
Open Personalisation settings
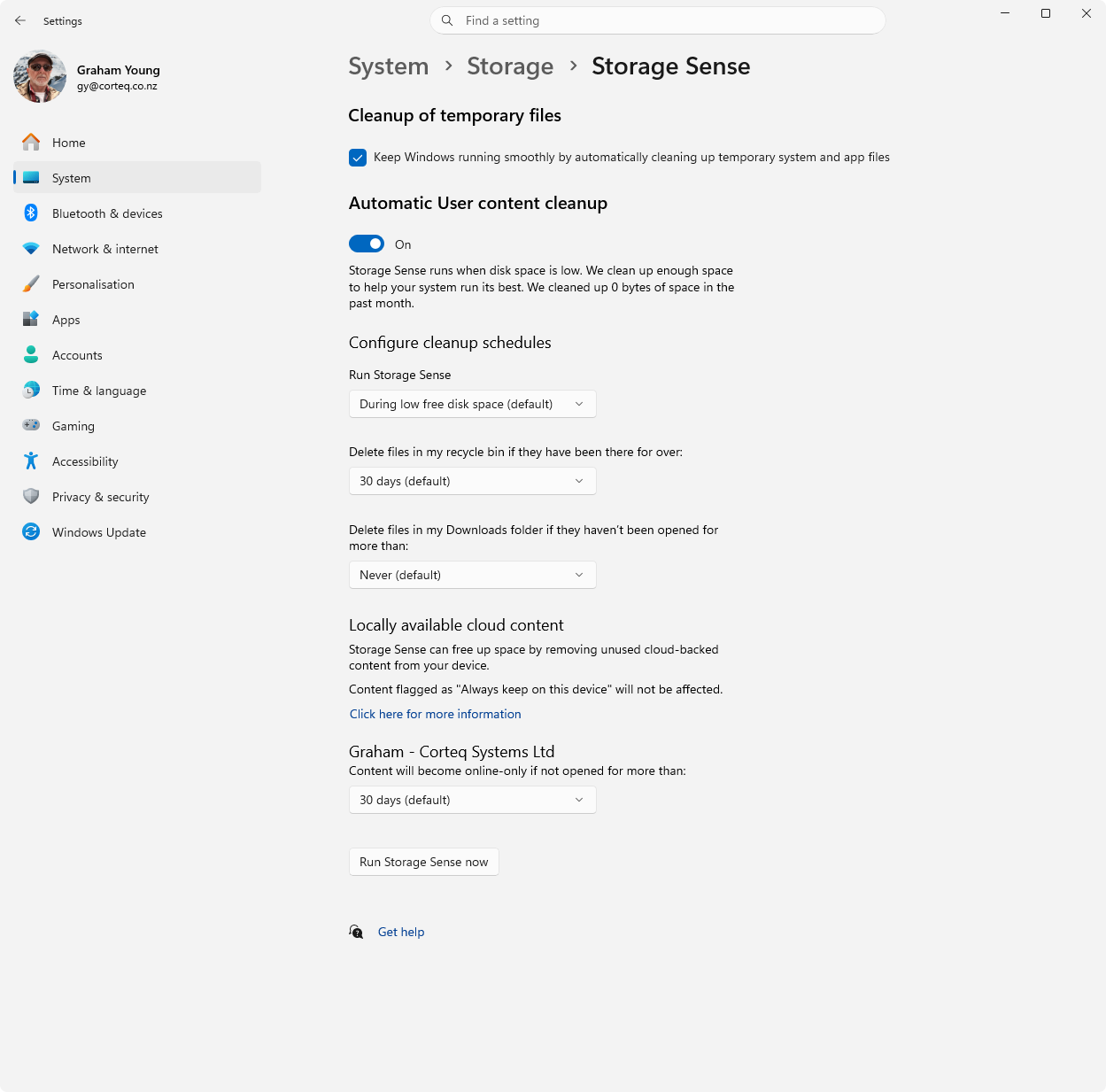point(137,284)
